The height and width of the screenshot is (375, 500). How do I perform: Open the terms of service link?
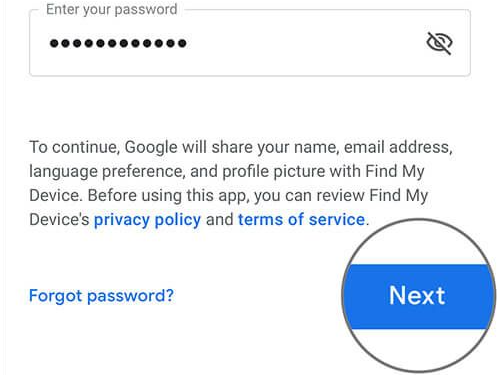301,220
